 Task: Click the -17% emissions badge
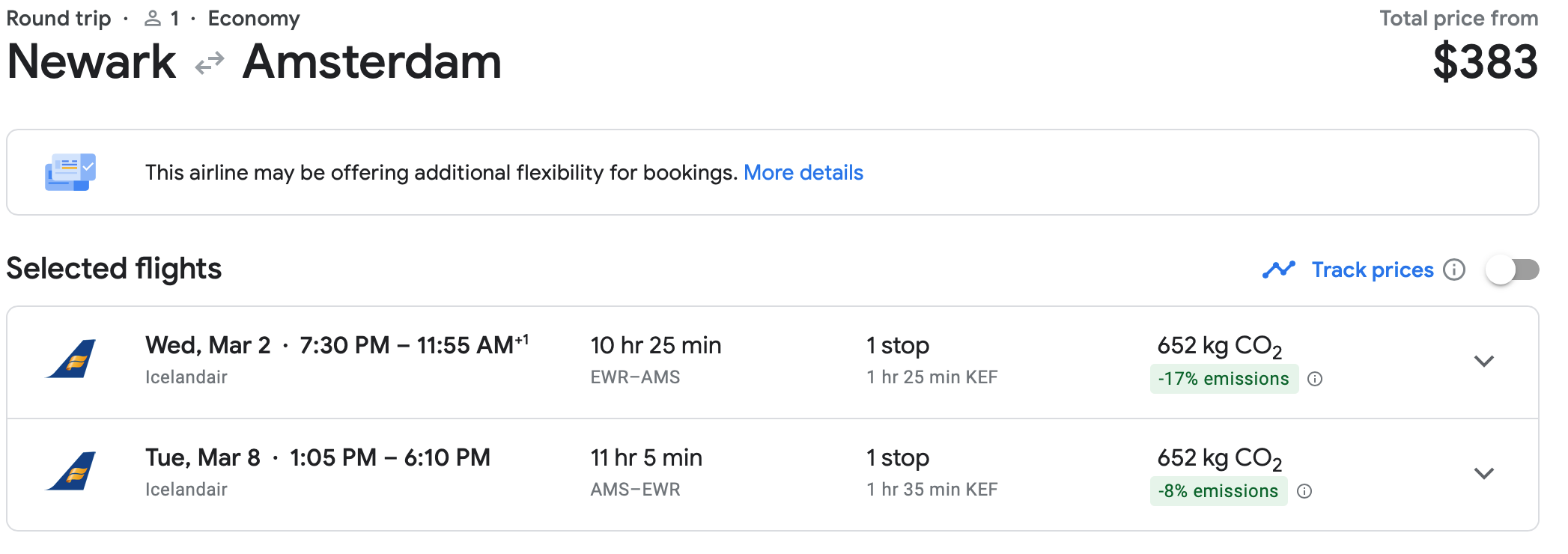coord(1224,379)
